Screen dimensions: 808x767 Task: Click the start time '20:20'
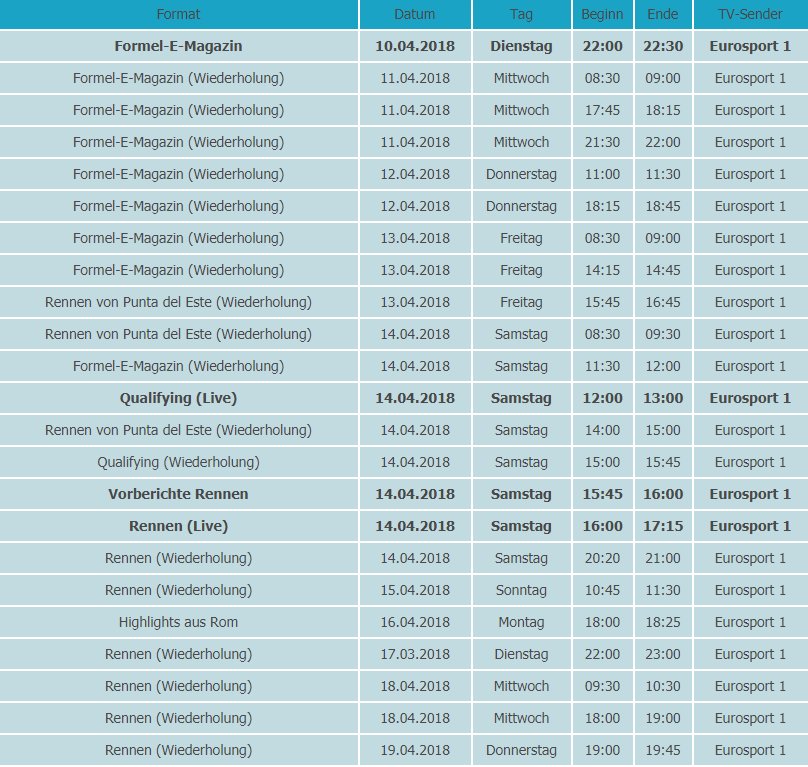602,558
